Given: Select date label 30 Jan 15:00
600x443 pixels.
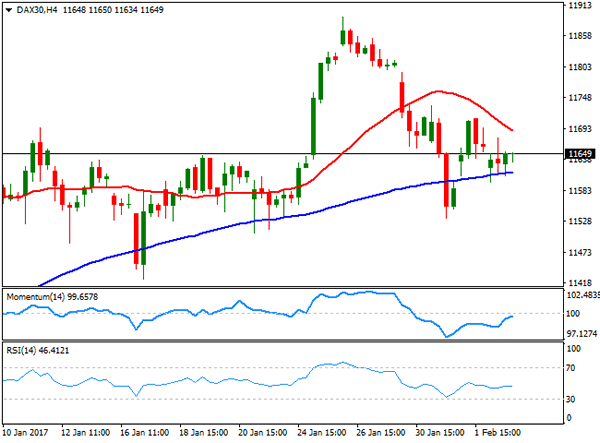Looking at the screenshot, I should coord(440,433).
